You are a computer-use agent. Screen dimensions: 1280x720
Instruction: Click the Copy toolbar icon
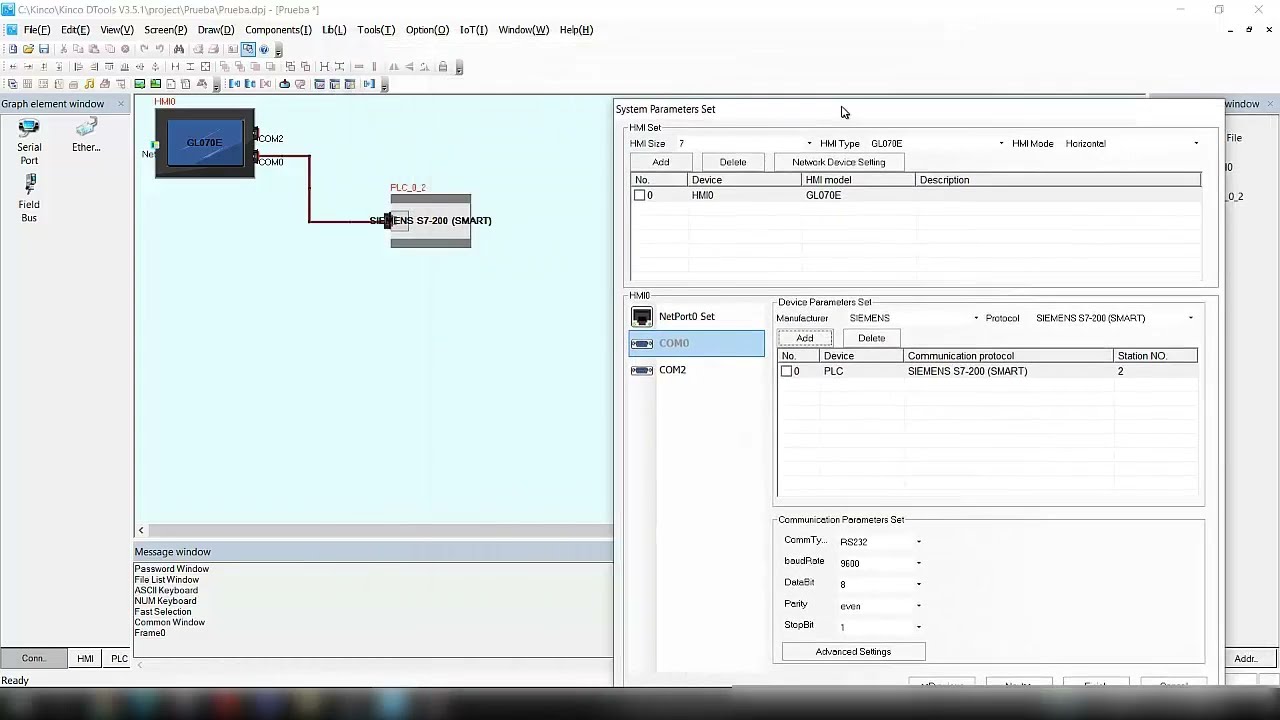pos(78,49)
